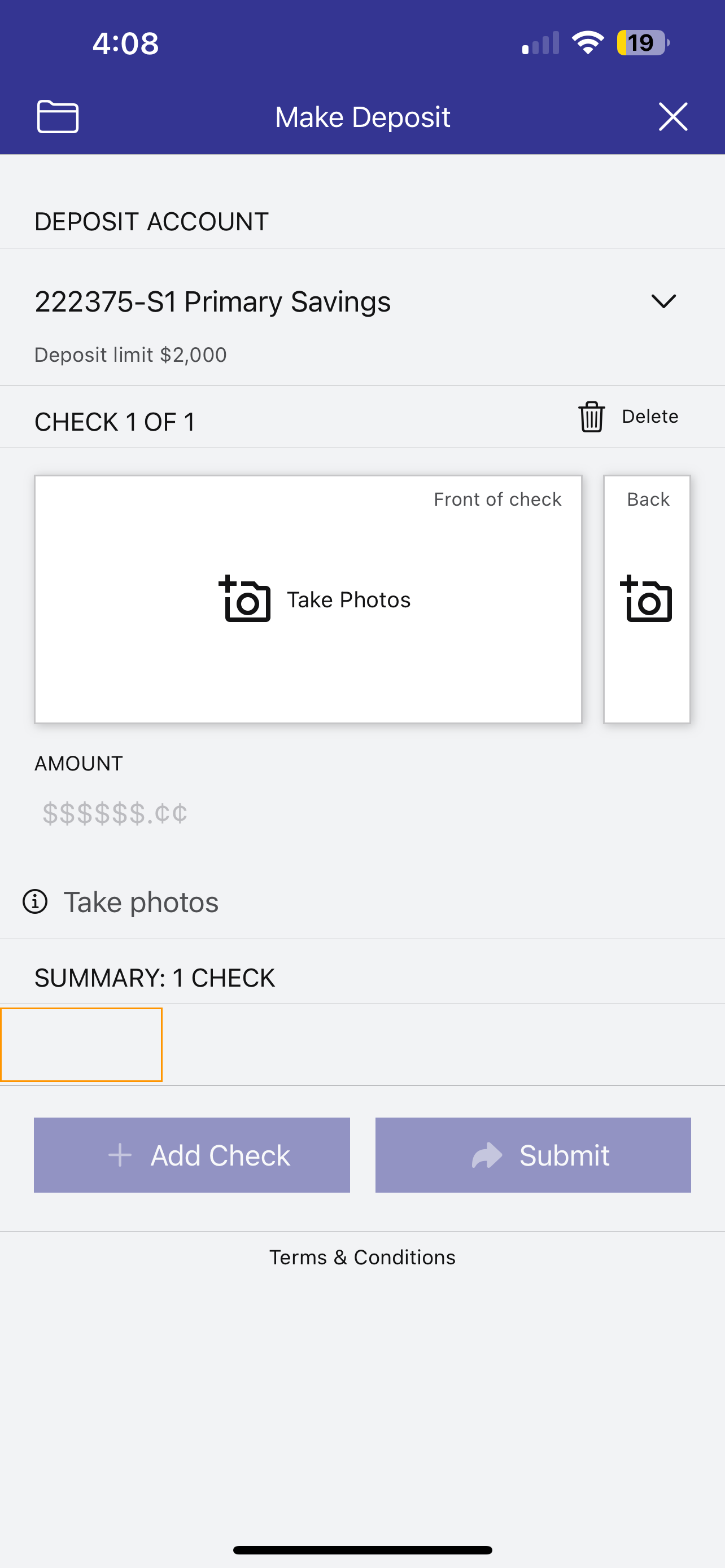725x1568 pixels.
Task: Tap camera icon for front of check
Action: click(x=244, y=599)
